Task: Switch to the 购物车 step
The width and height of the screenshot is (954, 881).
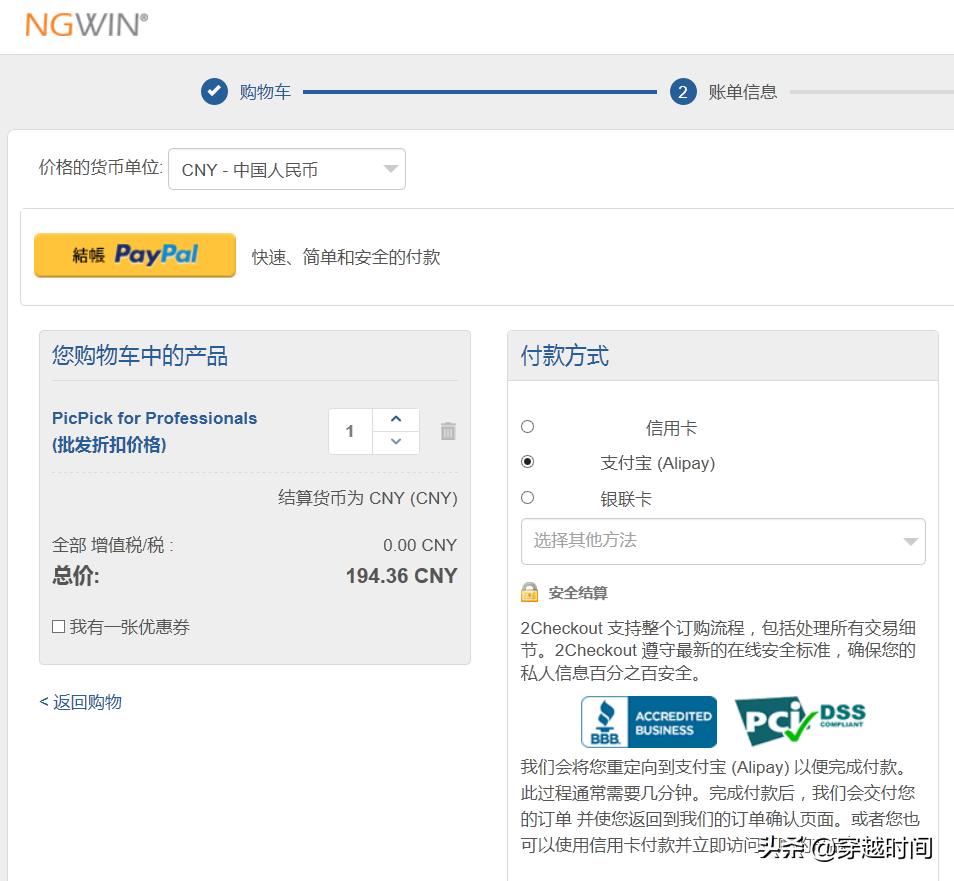Action: (263, 91)
